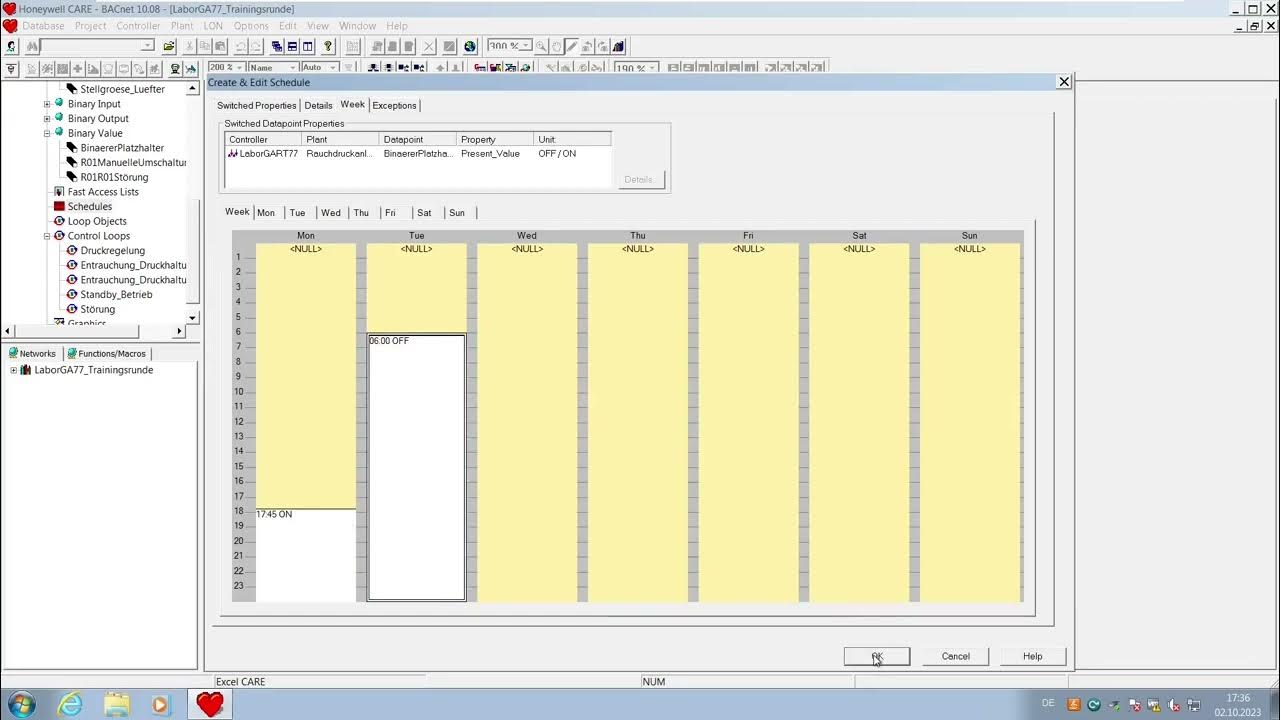Select the hand pan tool icon
This screenshot has width=1280, height=720.
556,46
